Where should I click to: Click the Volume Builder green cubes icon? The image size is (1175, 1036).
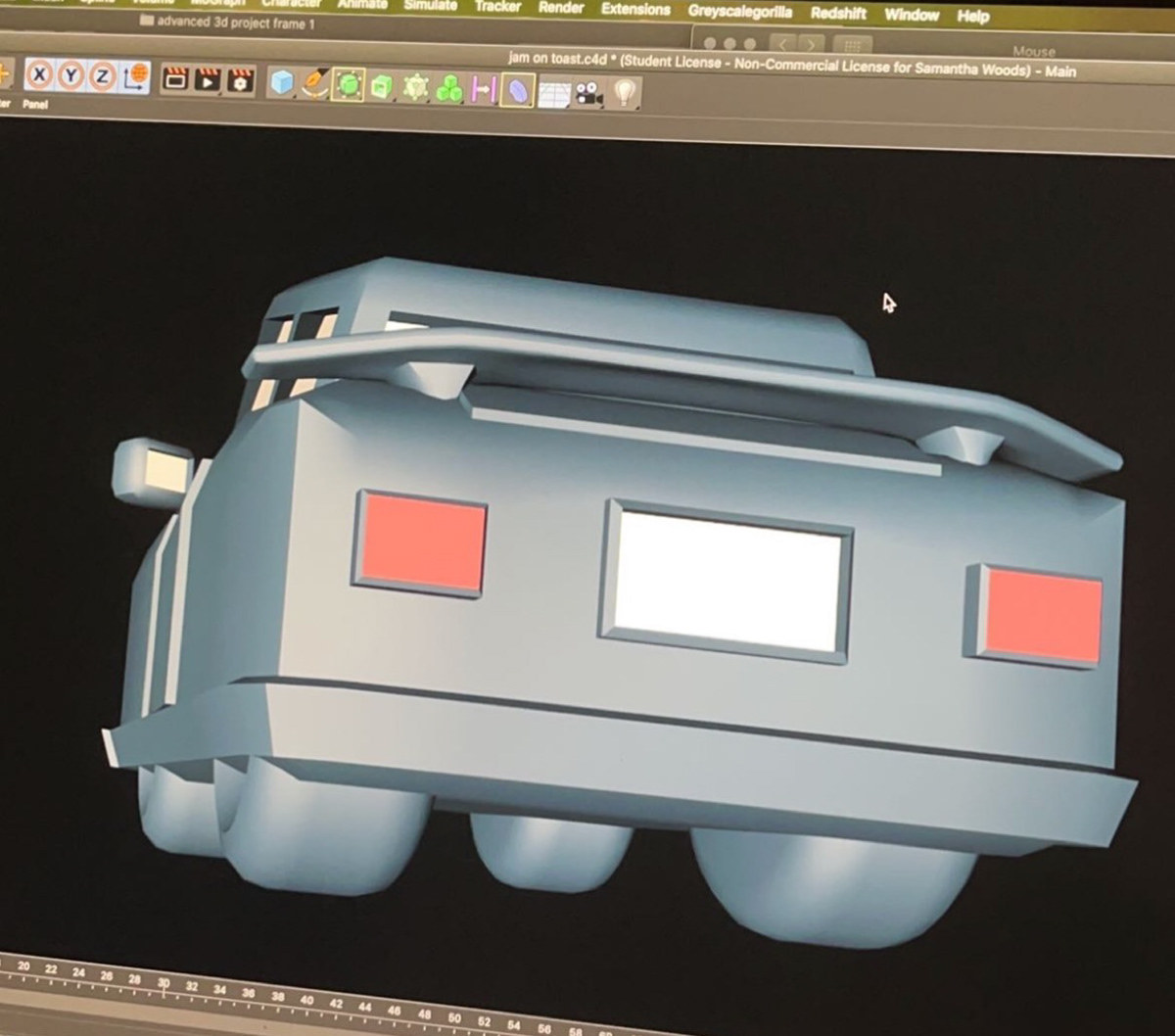[449, 89]
